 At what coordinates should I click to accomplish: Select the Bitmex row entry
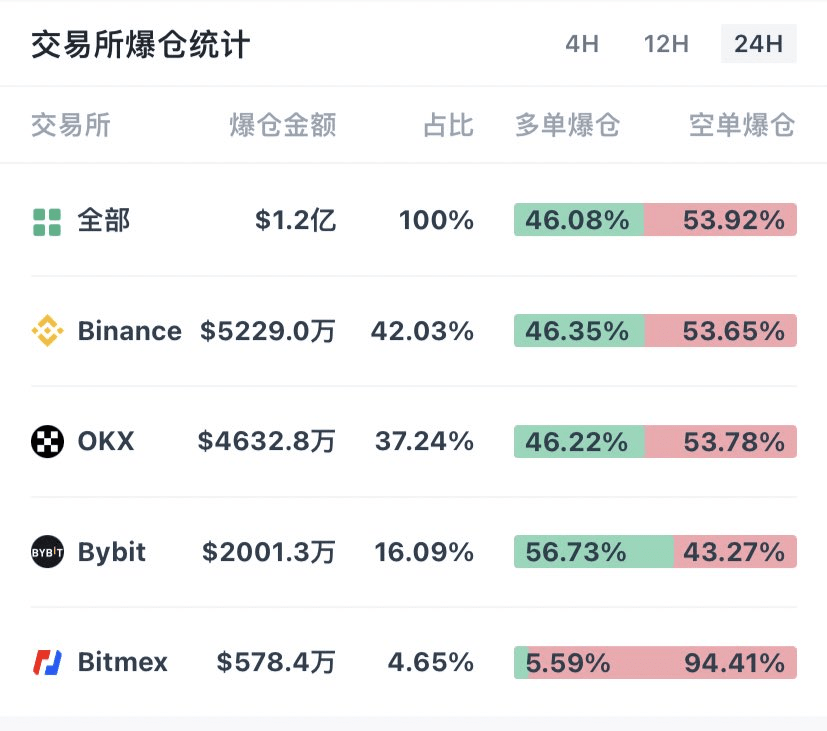[x=122, y=662]
